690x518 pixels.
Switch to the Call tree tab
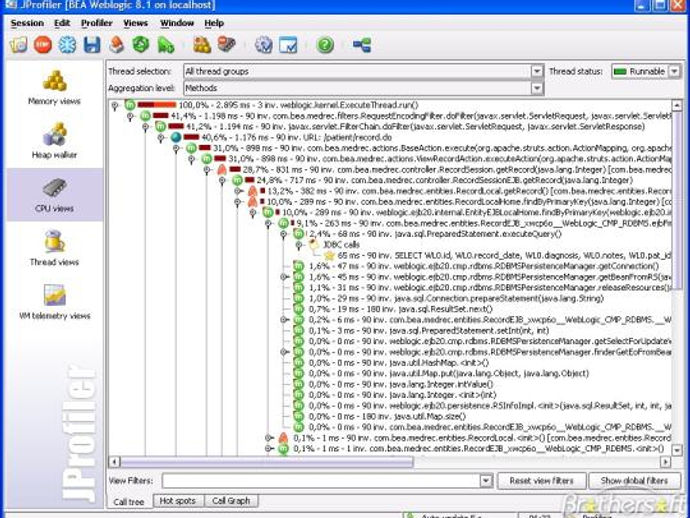(x=129, y=502)
